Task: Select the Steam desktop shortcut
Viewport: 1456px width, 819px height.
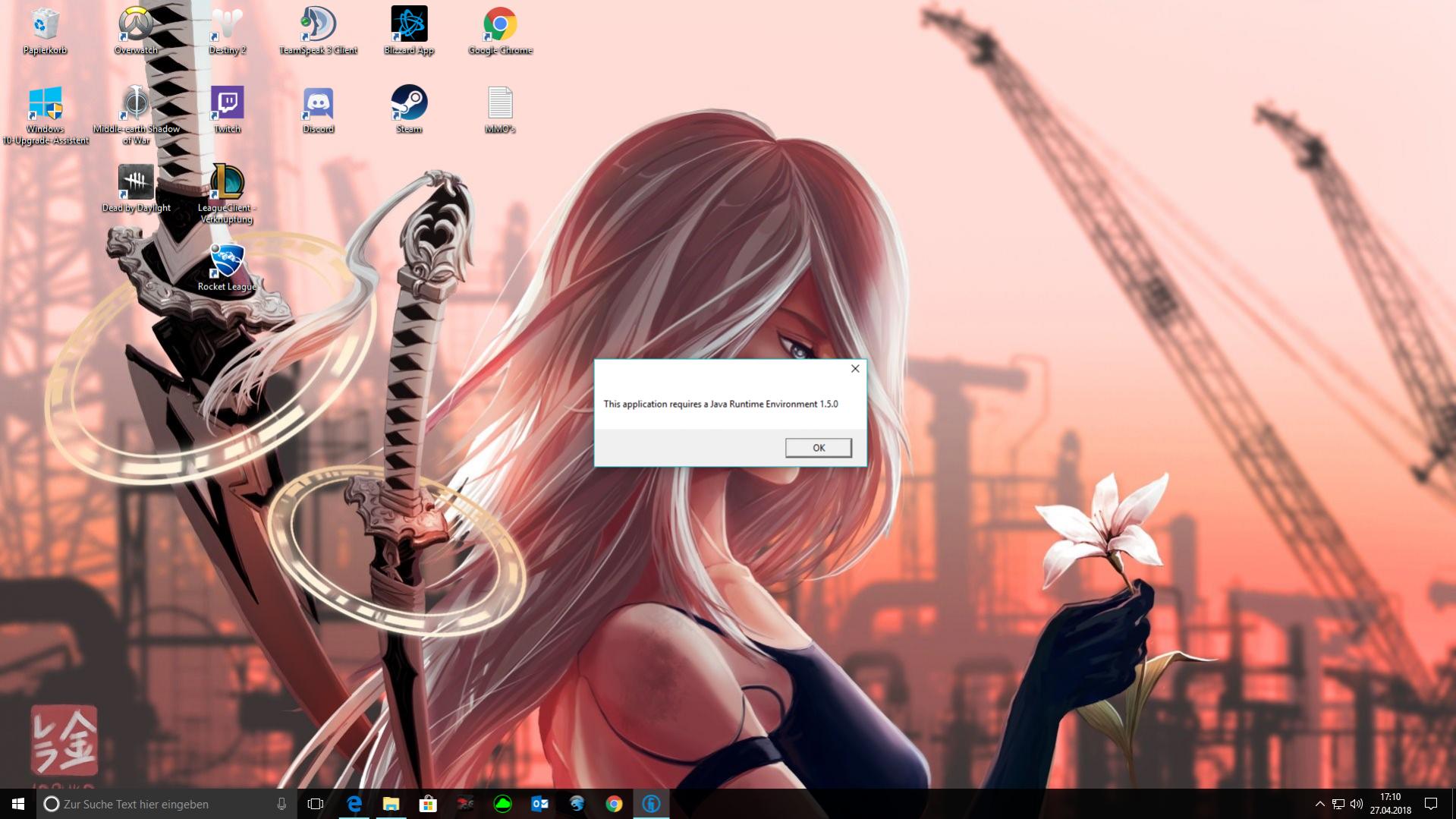Action: pyautogui.click(x=409, y=110)
